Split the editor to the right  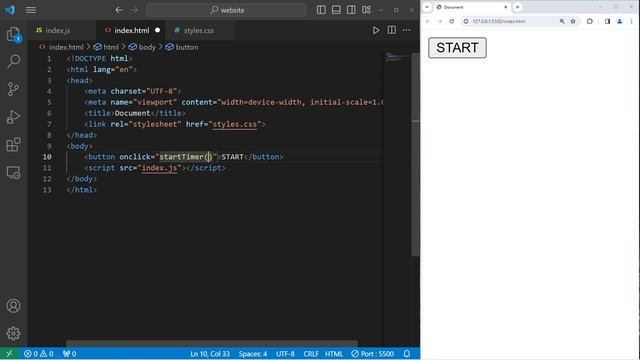pyautogui.click(x=391, y=30)
